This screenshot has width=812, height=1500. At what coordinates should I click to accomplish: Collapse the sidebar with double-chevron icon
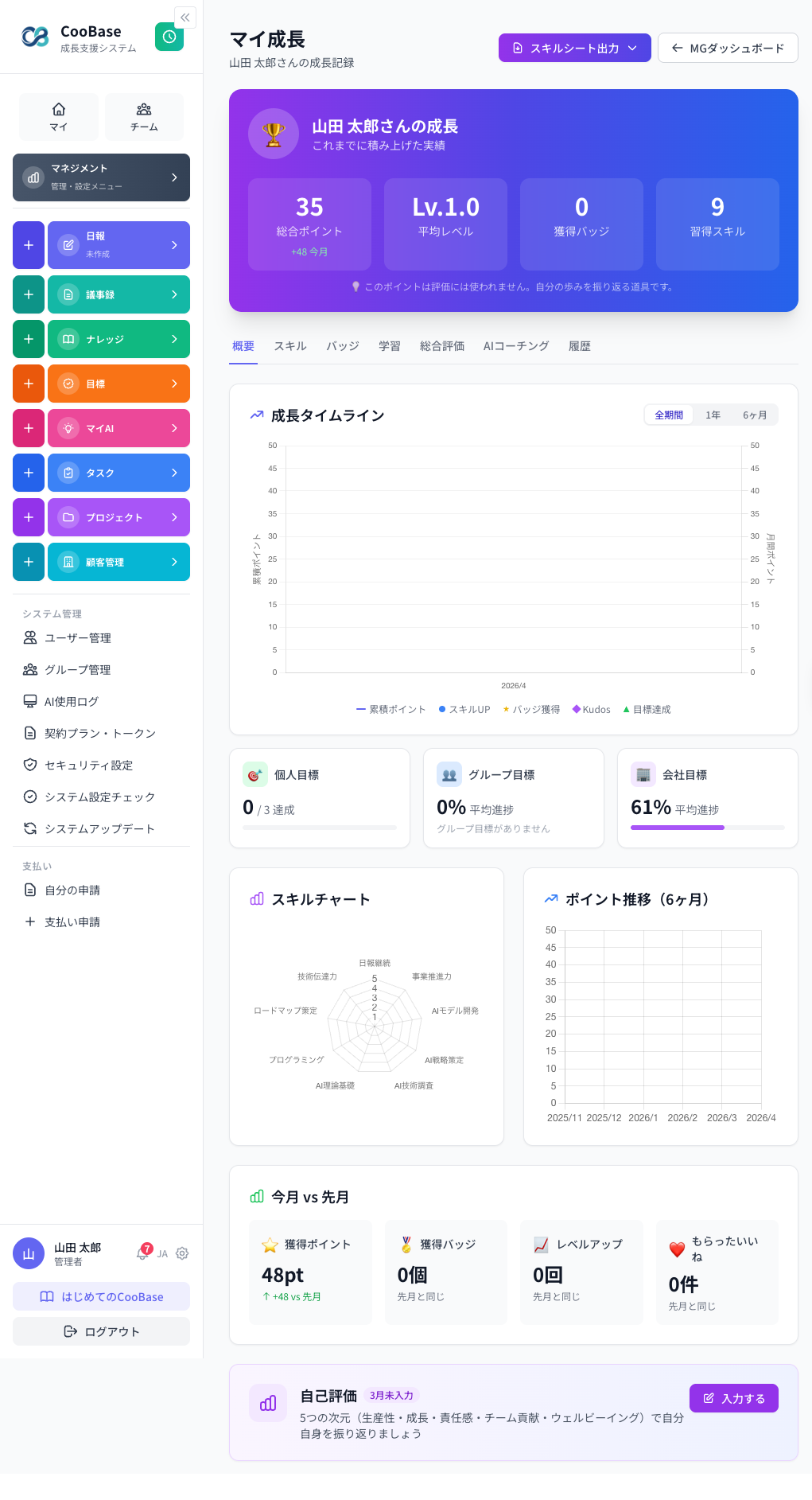185,18
